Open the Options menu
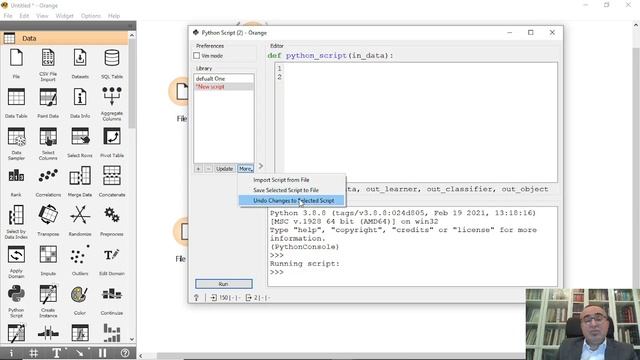The height and width of the screenshot is (360, 640). (91, 16)
